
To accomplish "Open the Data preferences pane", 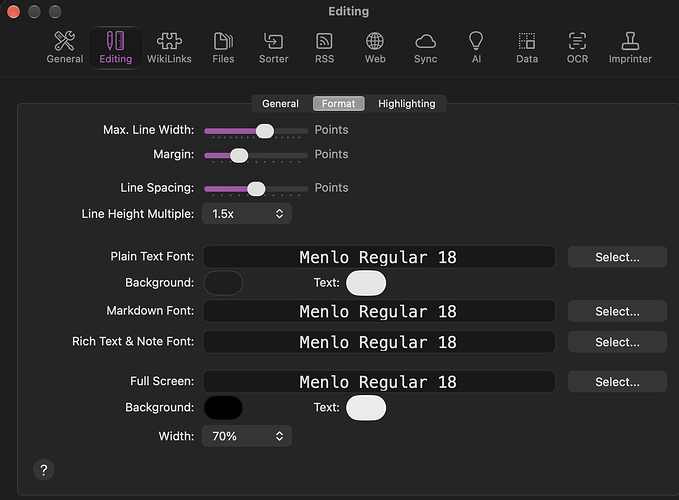I will tap(527, 48).
